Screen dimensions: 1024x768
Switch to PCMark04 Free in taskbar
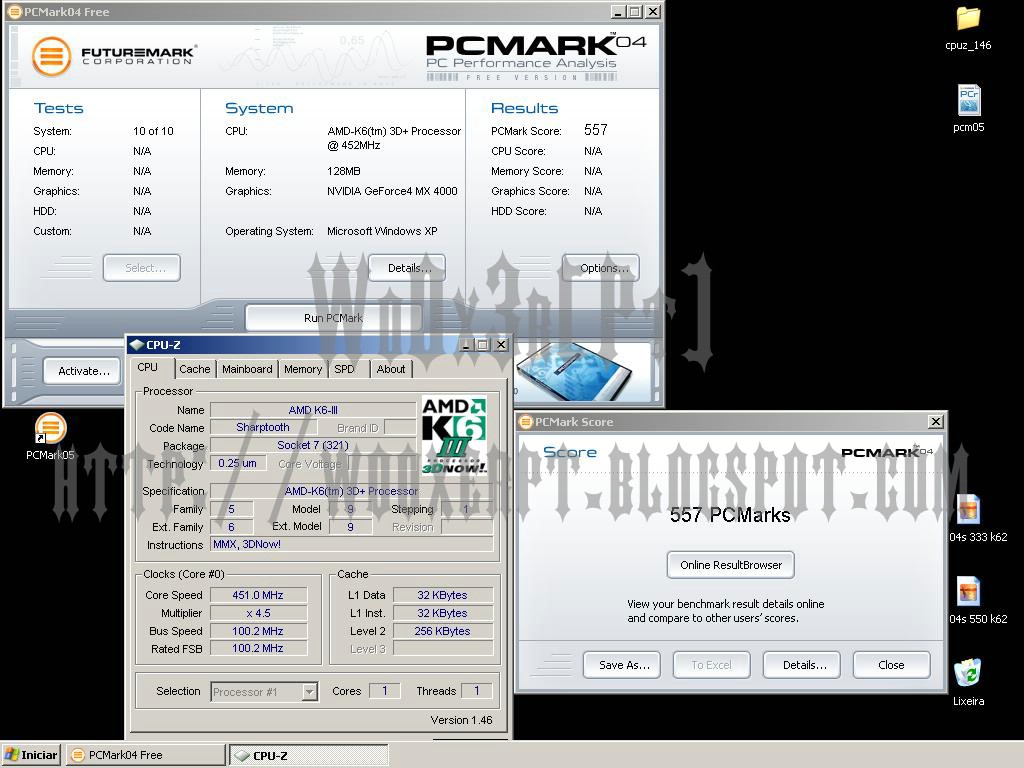(x=145, y=755)
